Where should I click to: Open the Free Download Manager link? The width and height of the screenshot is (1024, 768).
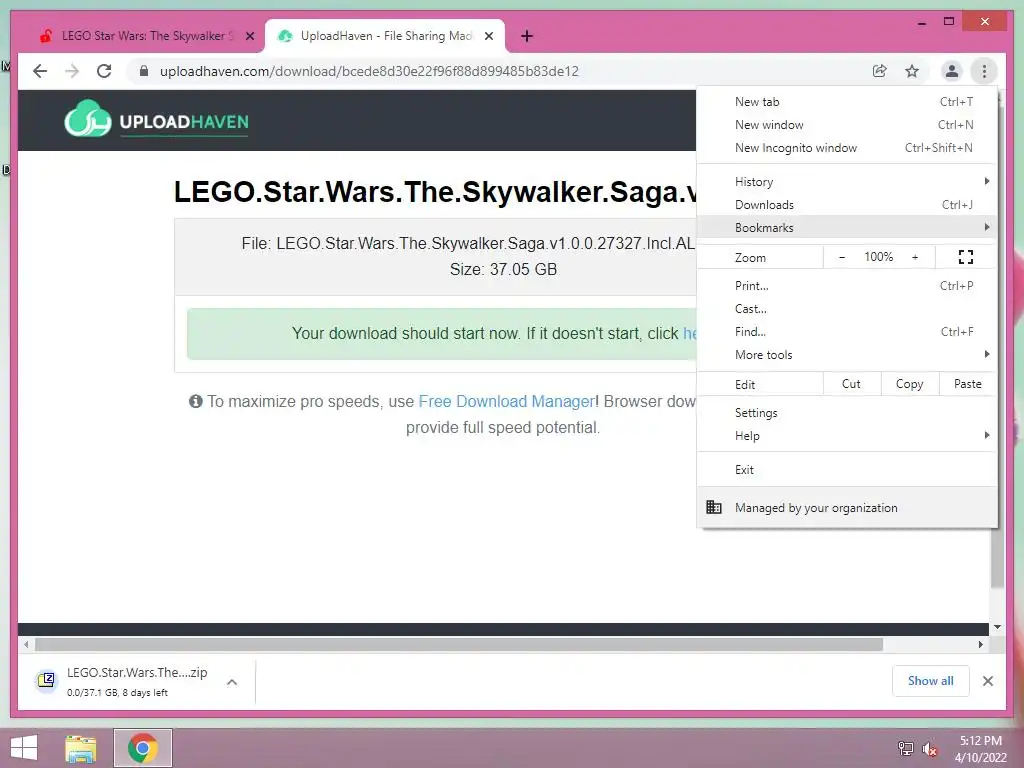pos(506,401)
